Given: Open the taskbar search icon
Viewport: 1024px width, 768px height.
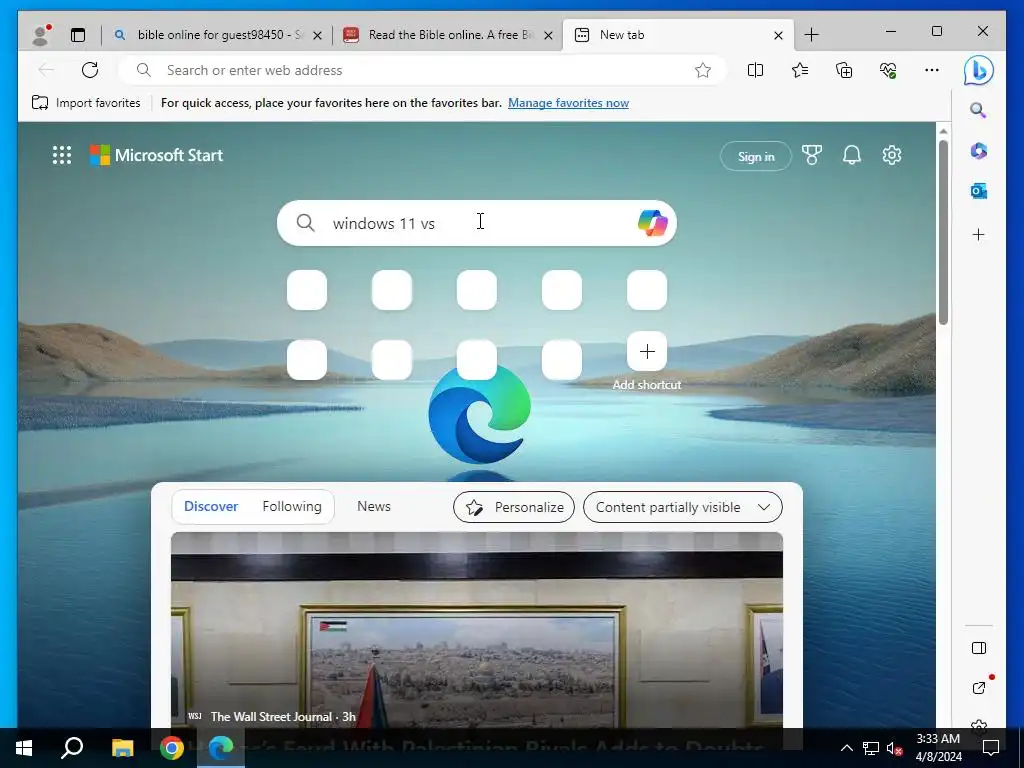Looking at the screenshot, I should (72, 748).
